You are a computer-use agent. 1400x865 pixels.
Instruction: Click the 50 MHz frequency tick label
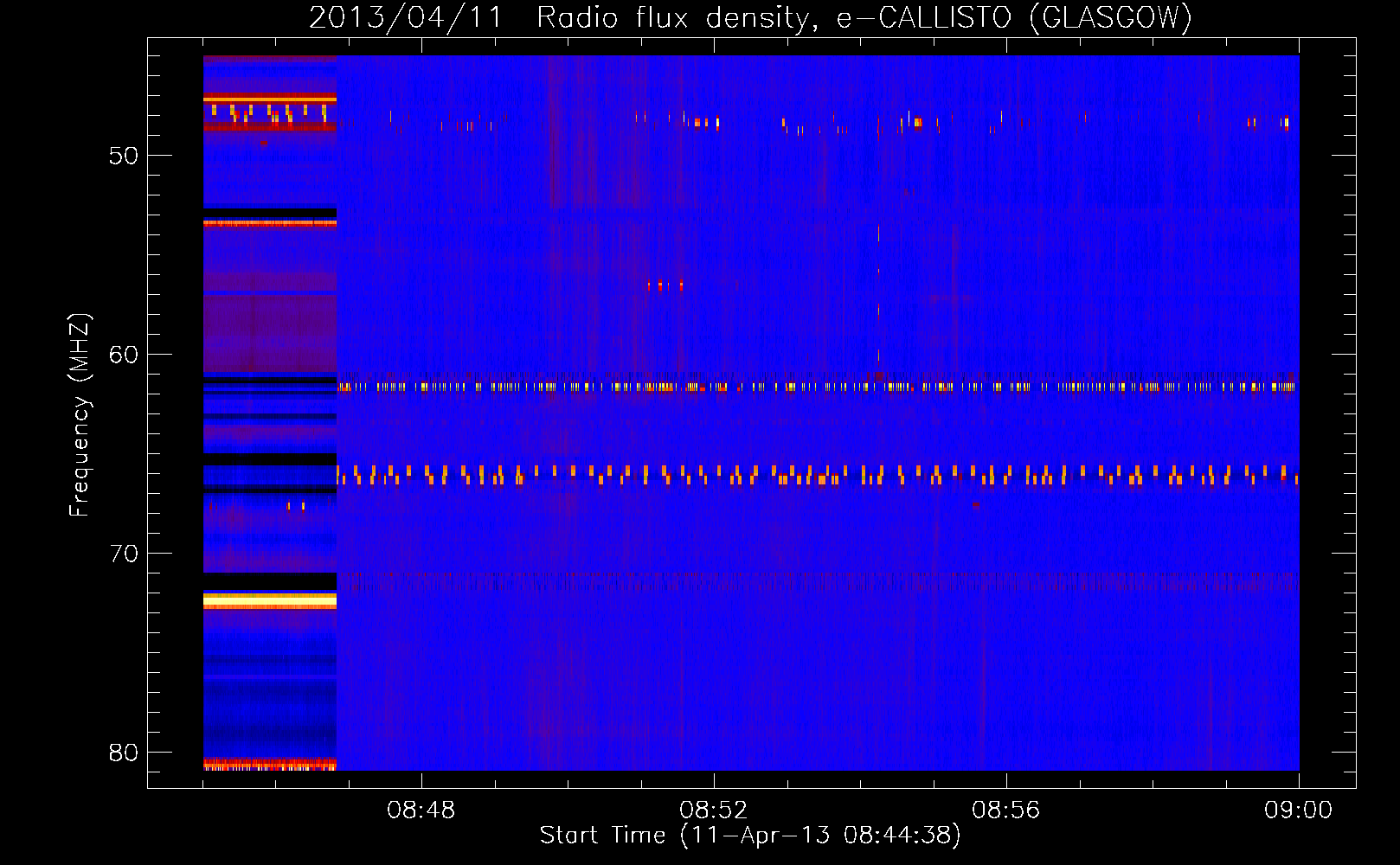click(x=124, y=156)
